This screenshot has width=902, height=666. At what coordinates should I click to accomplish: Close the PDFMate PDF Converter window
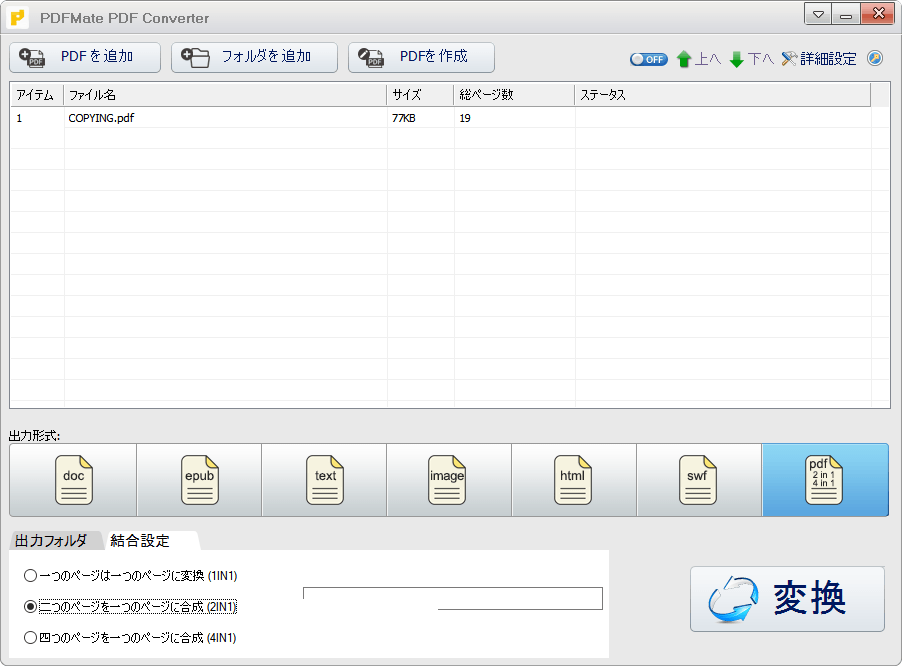tap(878, 14)
